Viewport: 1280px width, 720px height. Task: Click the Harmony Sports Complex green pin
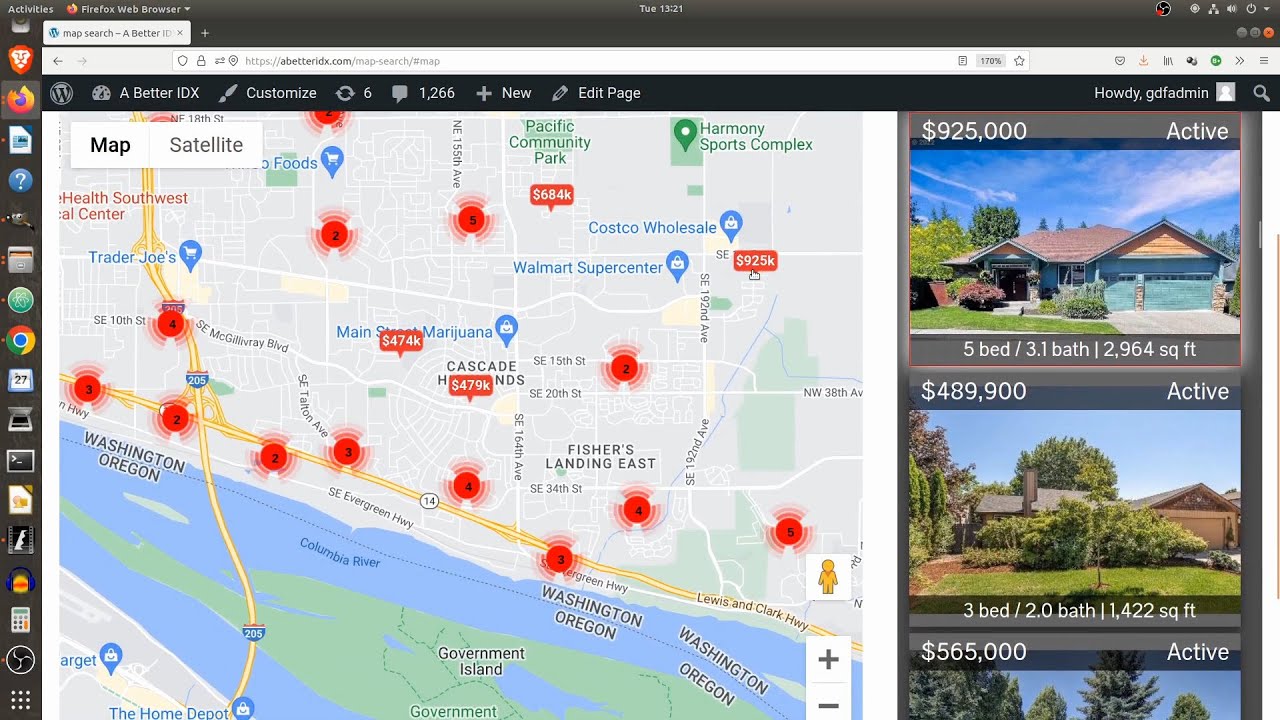[685, 132]
